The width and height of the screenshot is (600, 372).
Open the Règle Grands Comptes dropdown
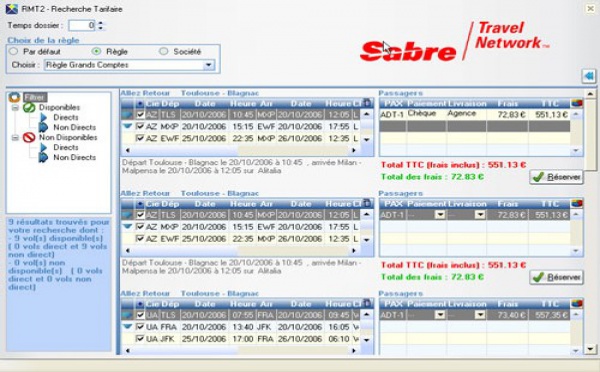209,65
